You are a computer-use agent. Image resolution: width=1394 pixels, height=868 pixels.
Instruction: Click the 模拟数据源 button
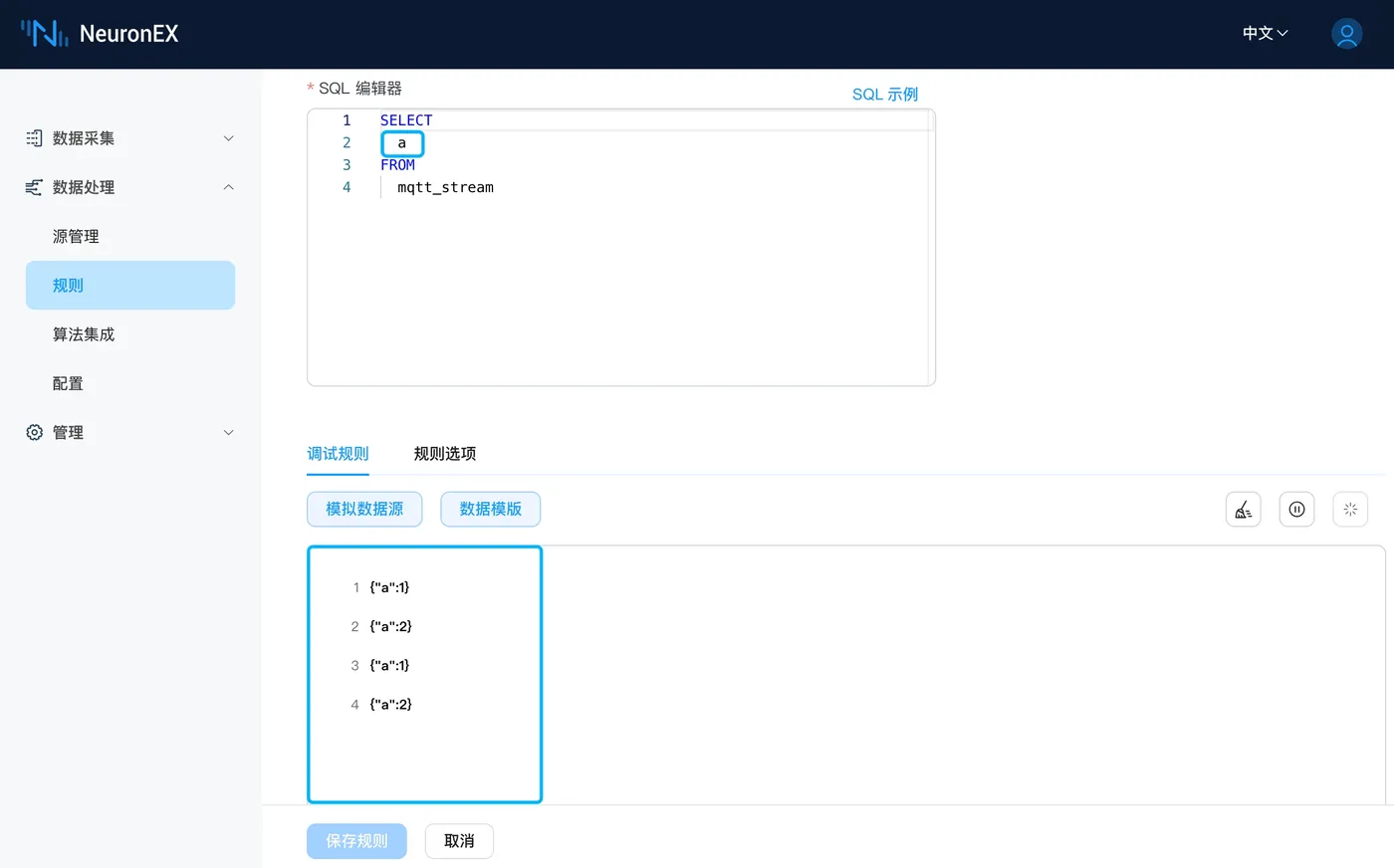tap(364, 509)
